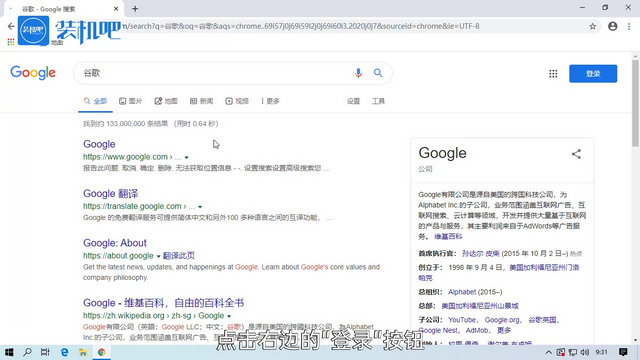Click the Chrome taskbar icon
The image size is (640, 360).
pos(102,352)
